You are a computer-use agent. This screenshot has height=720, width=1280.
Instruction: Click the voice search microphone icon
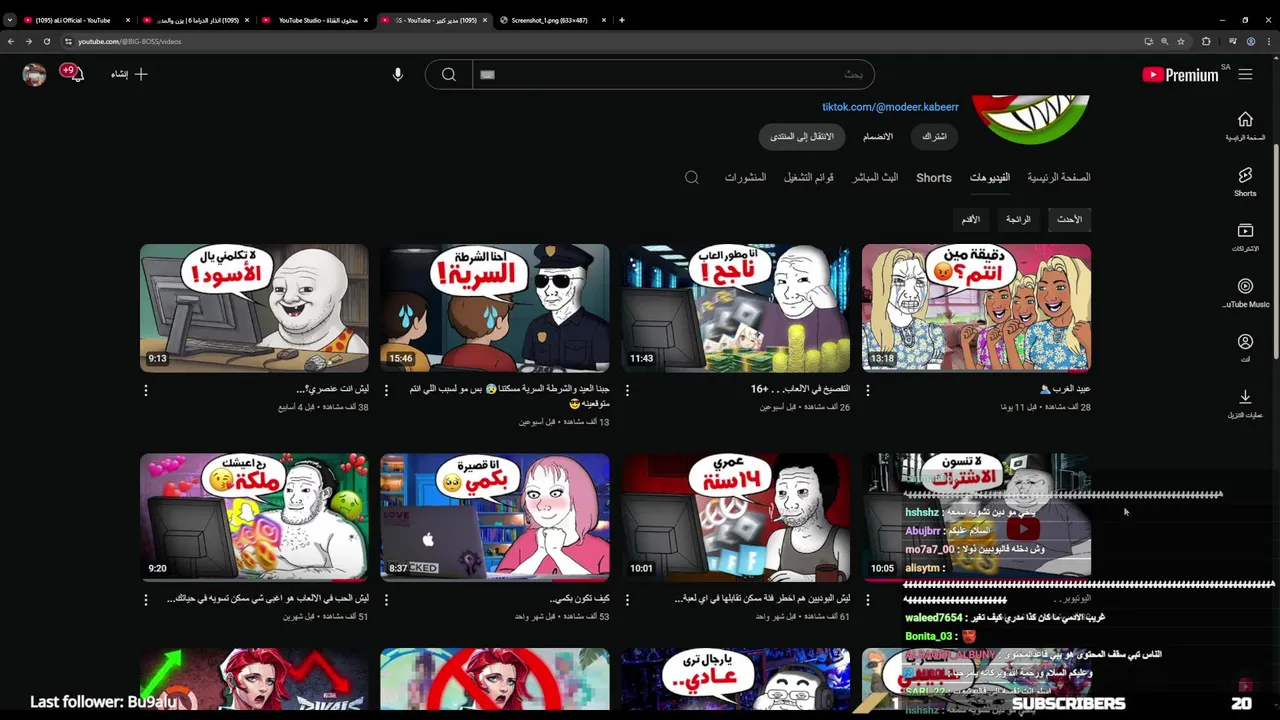(x=398, y=74)
